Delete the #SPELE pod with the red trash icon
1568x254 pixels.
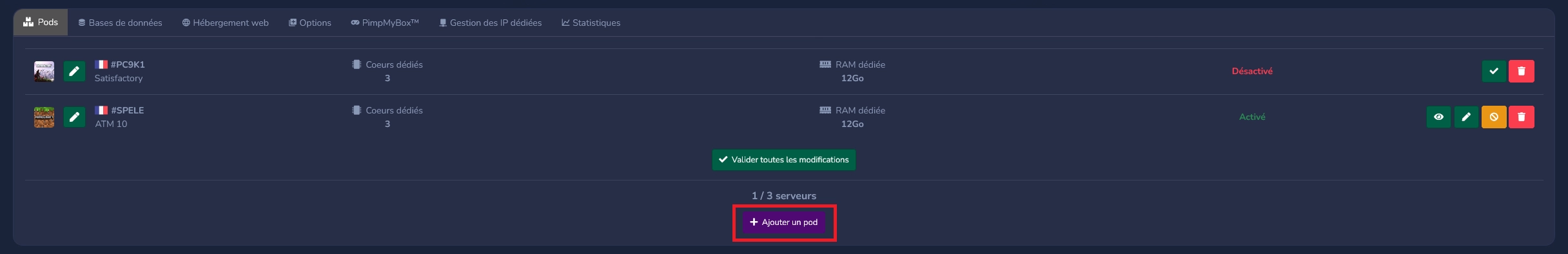coord(1522,117)
